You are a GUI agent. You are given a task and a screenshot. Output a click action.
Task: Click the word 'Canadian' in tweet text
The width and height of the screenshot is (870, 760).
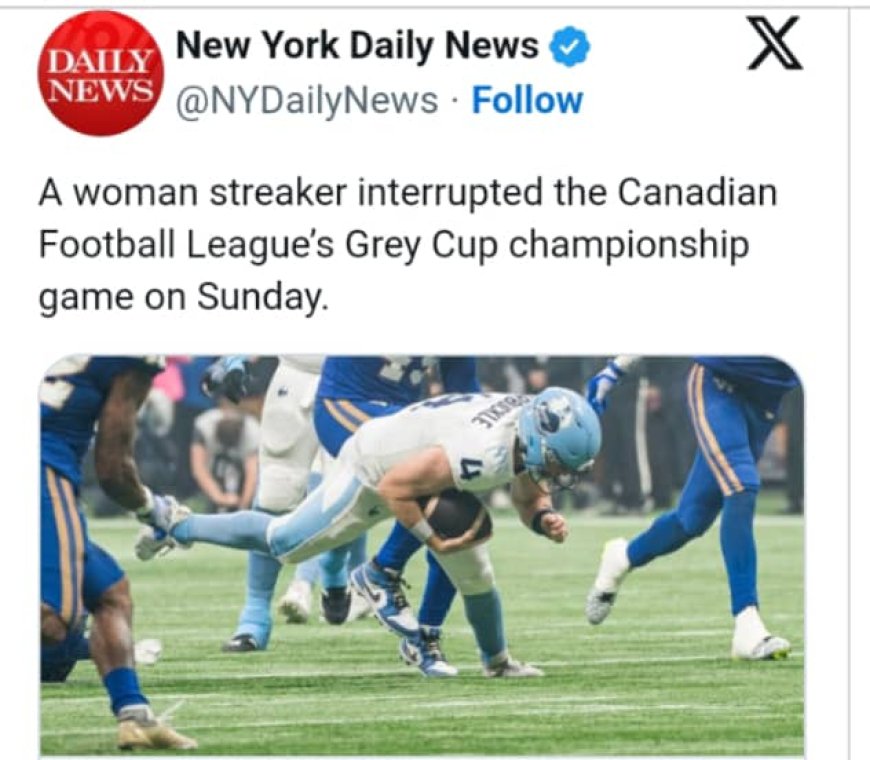pos(696,192)
